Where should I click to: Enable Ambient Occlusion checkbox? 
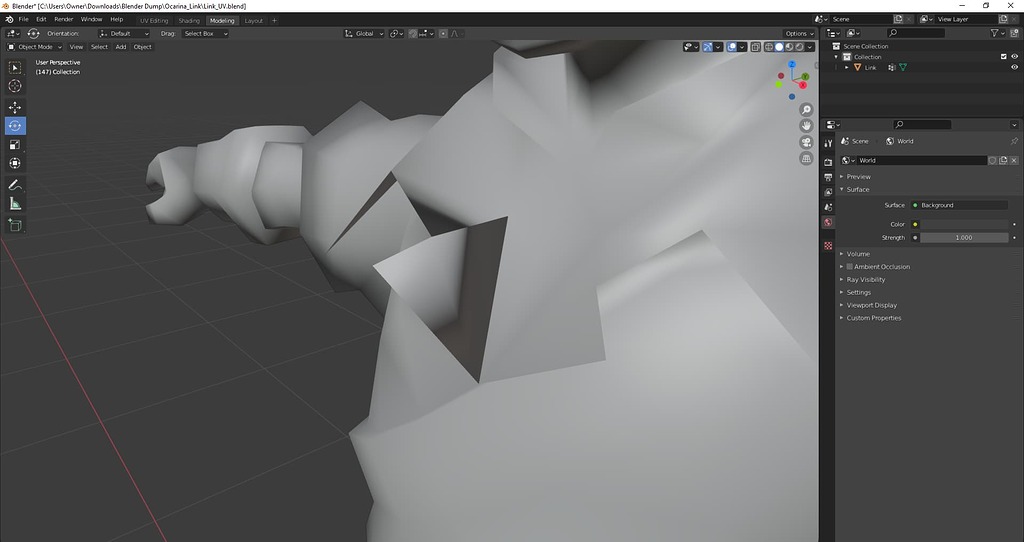pyautogui.click(x=850, y=266)
